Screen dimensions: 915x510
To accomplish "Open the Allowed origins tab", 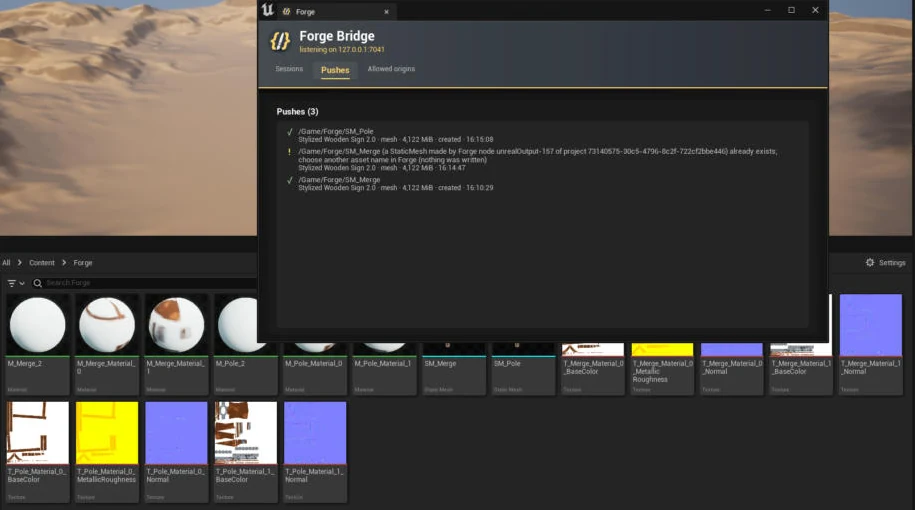I will [x=391, y=69].
